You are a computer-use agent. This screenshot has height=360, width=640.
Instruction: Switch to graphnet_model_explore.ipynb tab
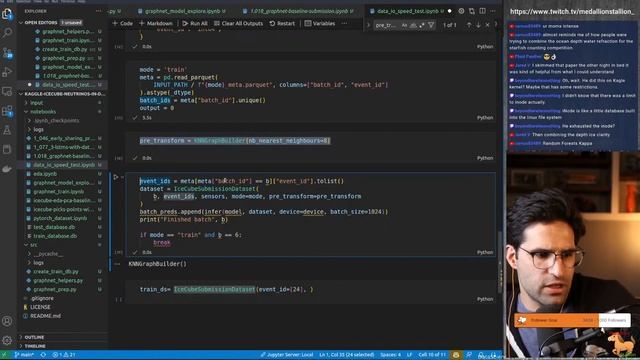[182, 11]
